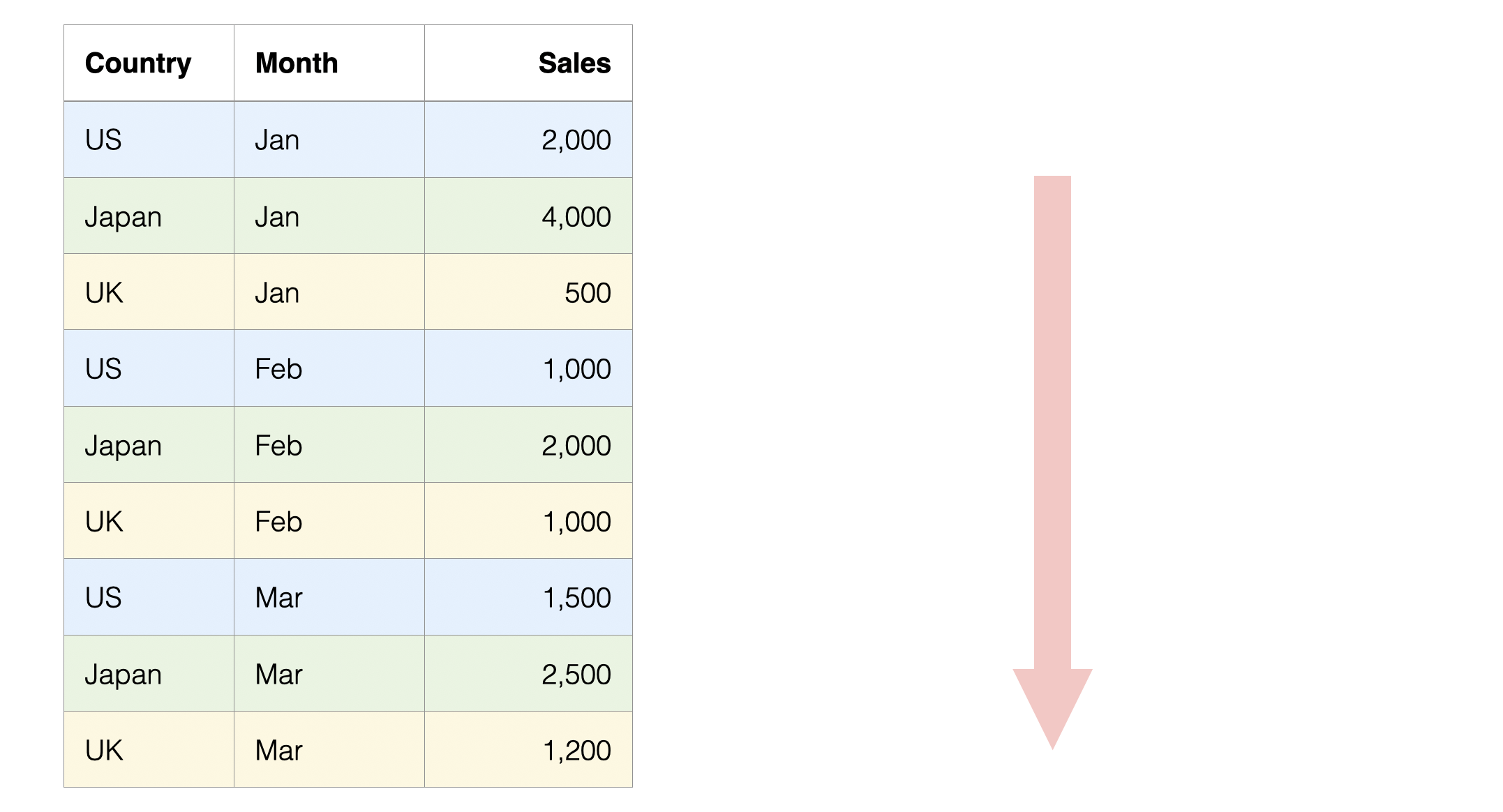Select the Jan month cell for UK
The height and width of the screenshot is (812, 1503).
tap(277, 293)
